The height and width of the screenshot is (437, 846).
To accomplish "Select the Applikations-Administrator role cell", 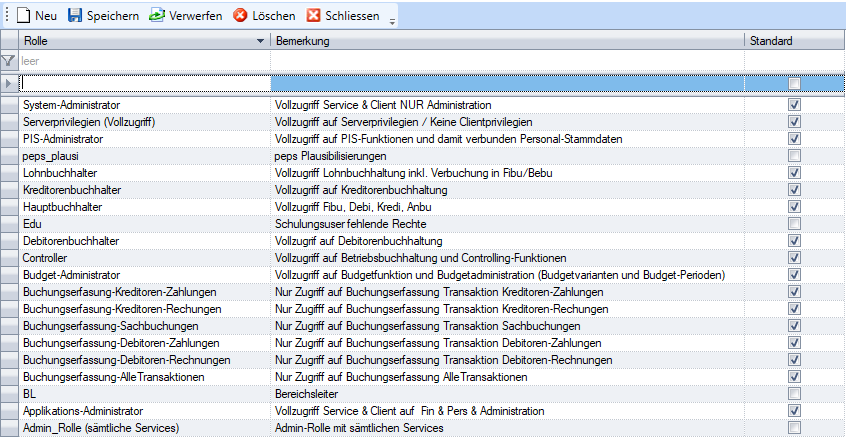I will [144, 411].
